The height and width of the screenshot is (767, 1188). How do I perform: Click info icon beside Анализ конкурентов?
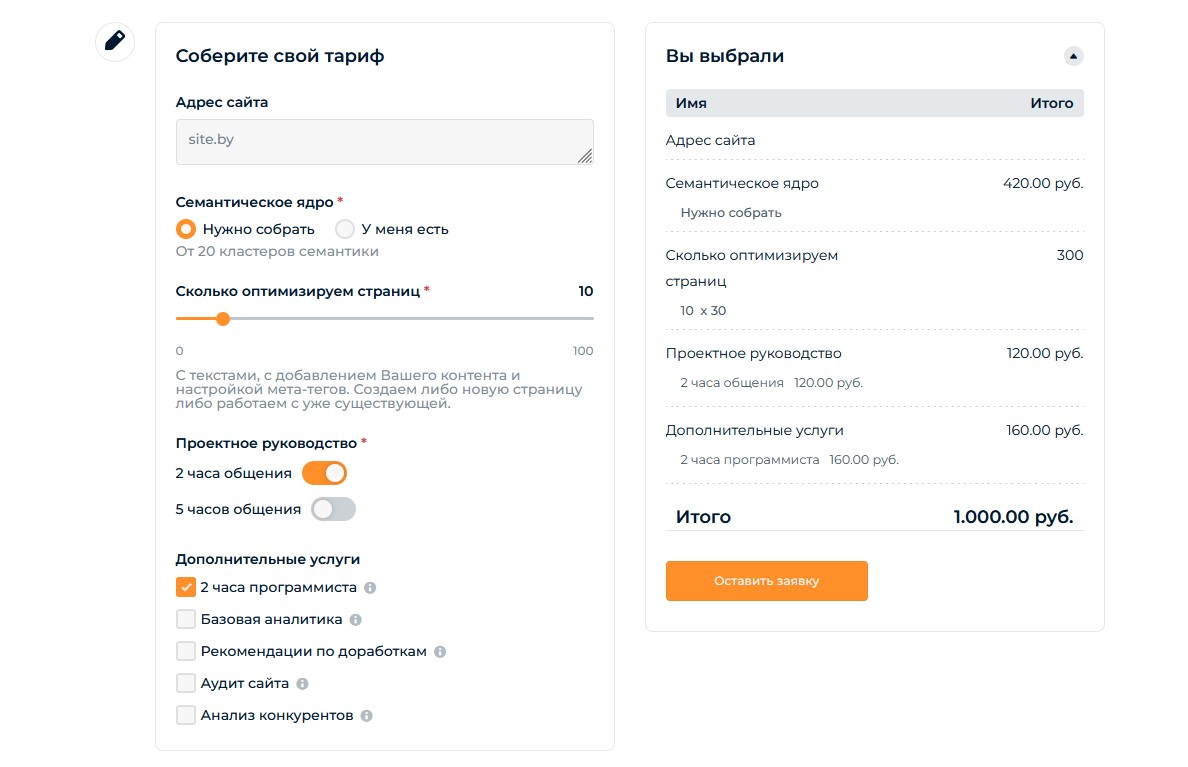click(x=367, y=715)
